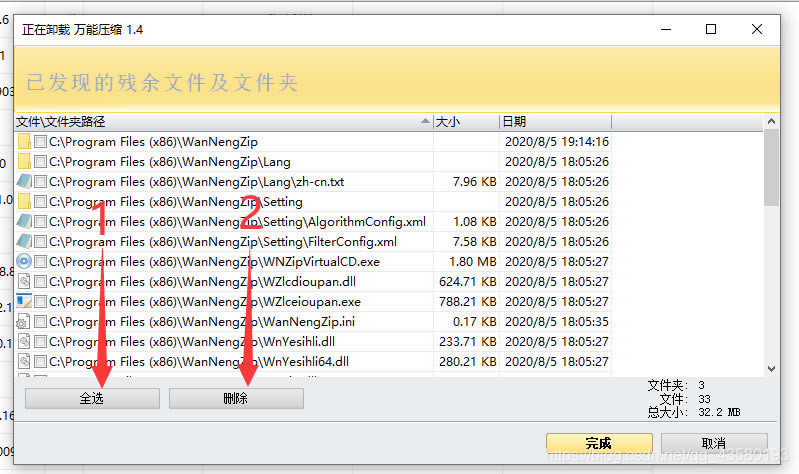Click the scrollbar down arrow
This screenshot has width=799, height=474.
coord(771,368)
